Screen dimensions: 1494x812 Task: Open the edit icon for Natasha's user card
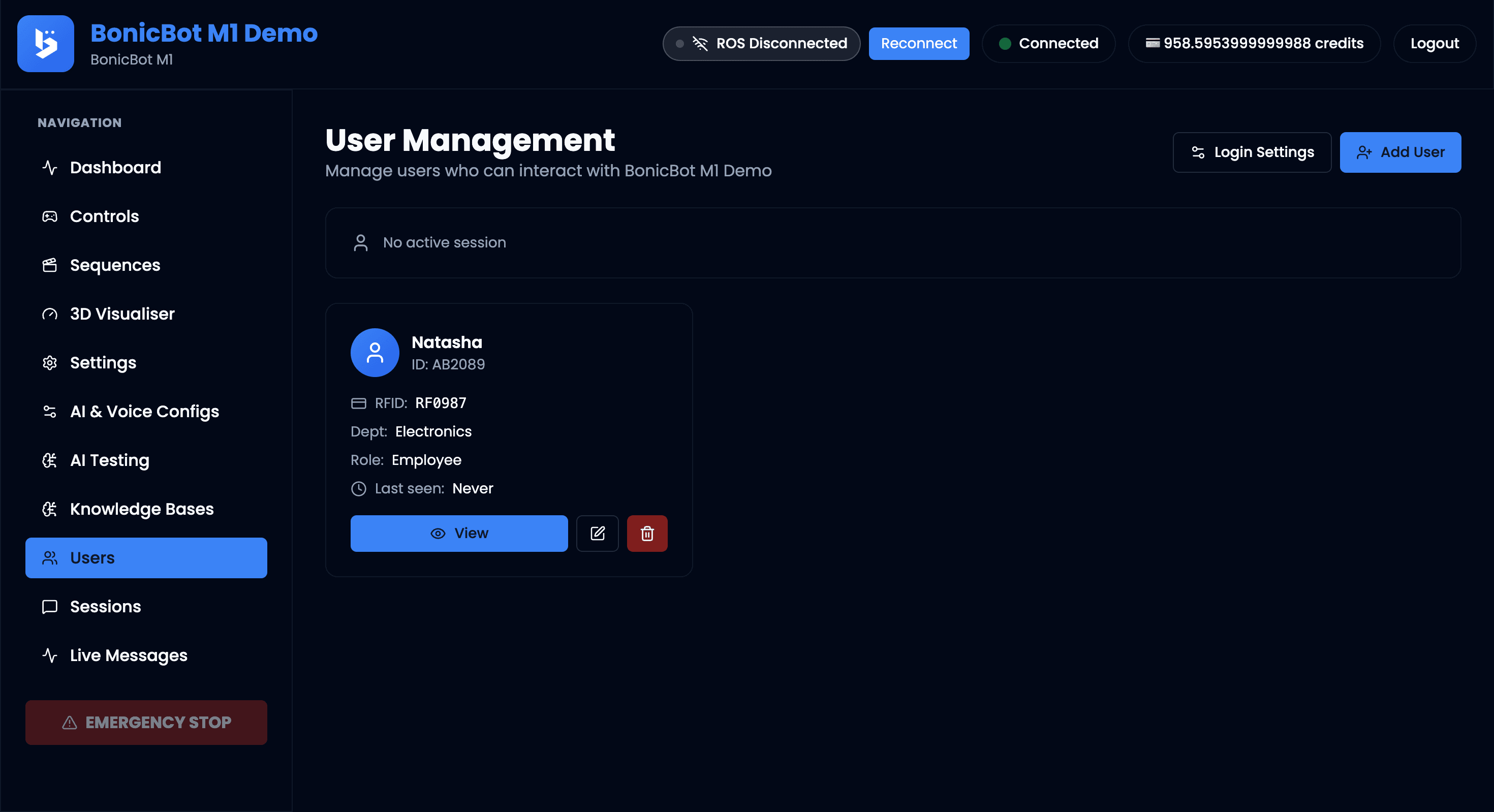[597, 533]
